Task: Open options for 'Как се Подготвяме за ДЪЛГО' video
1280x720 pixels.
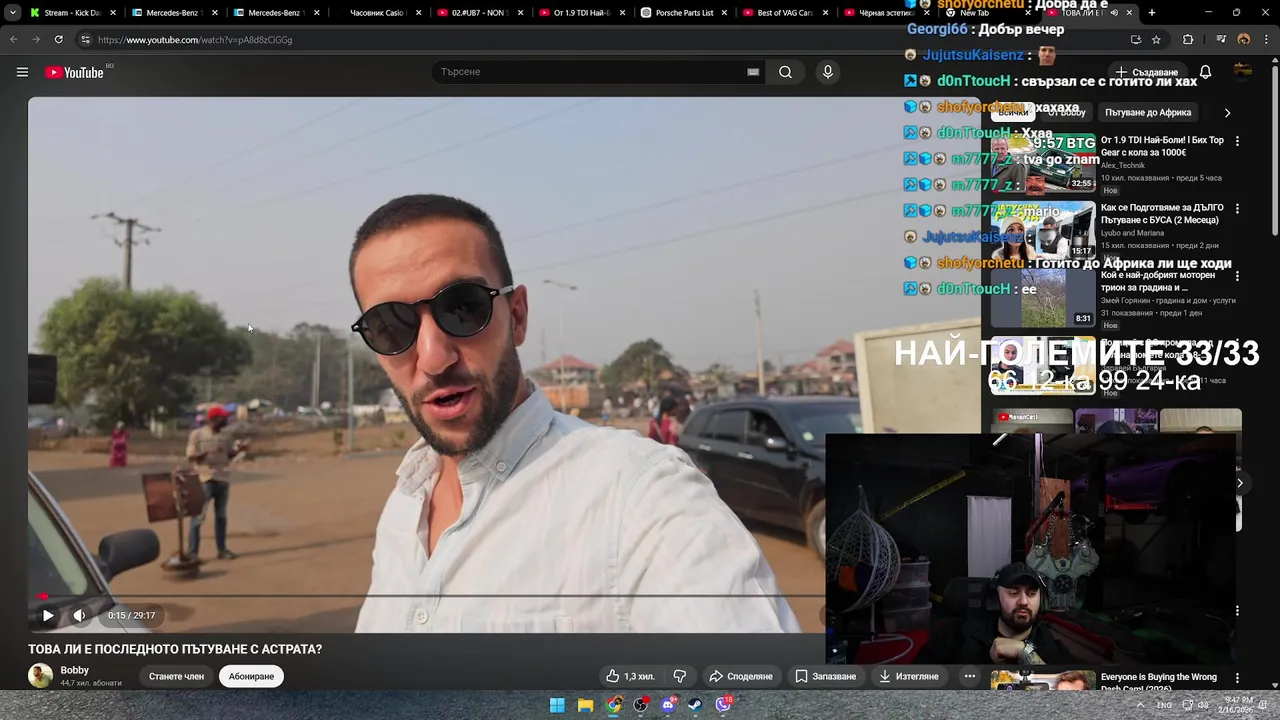Action: [1237, 209]
